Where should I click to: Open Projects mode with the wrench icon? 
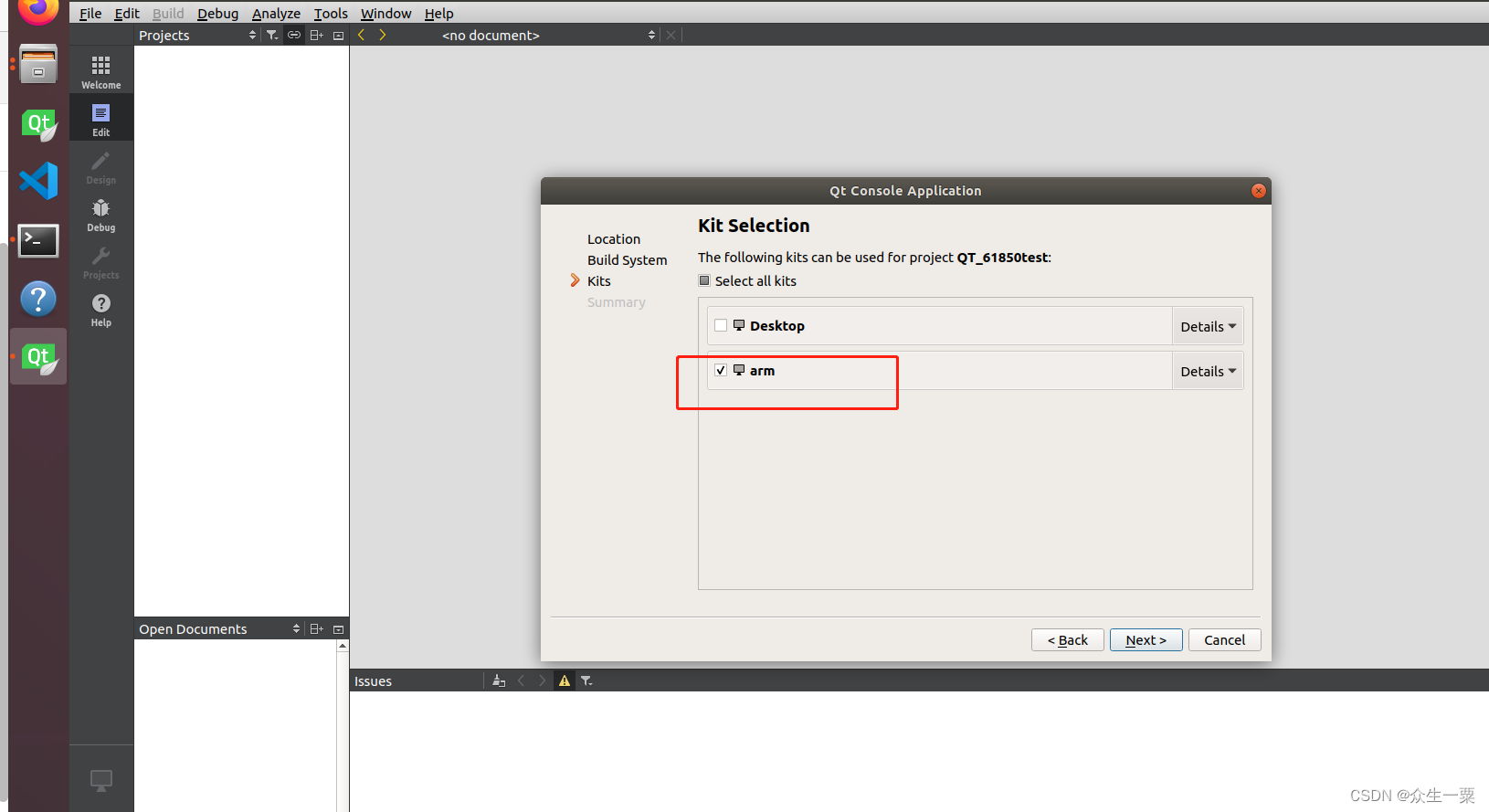pos(100,261)
